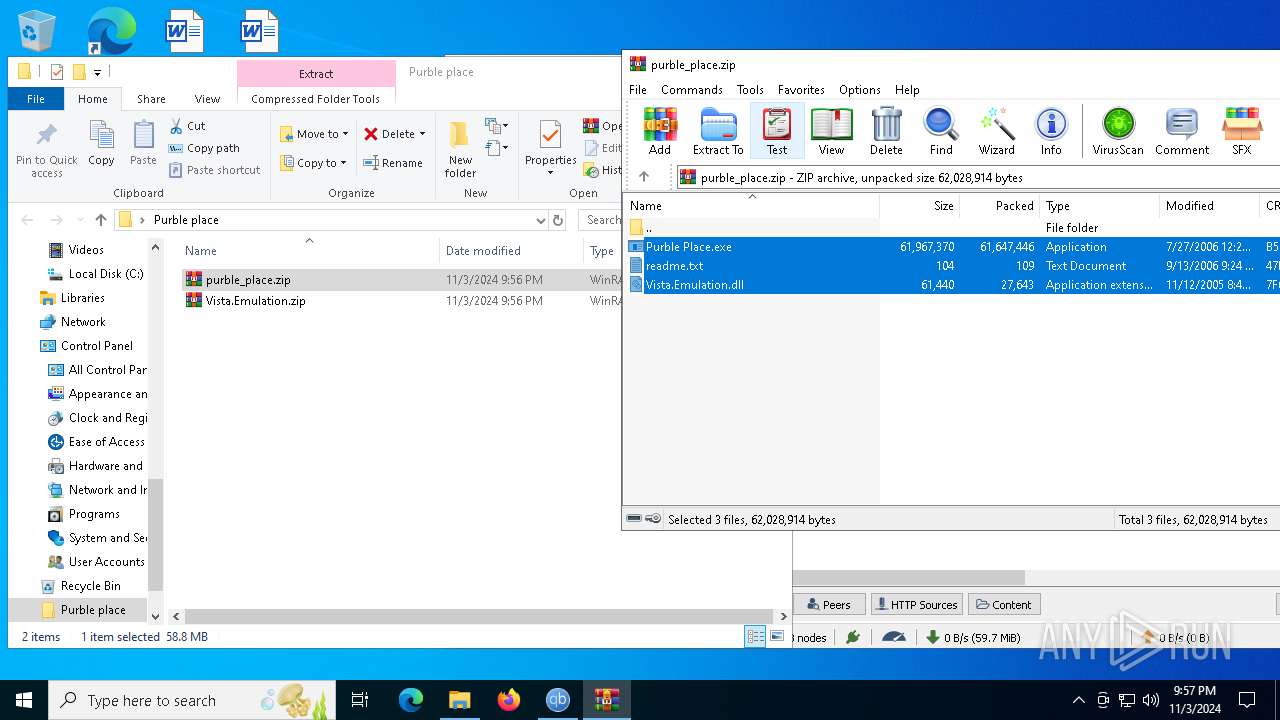
Task: Select readme.txt in the archive
Action: 674,266
